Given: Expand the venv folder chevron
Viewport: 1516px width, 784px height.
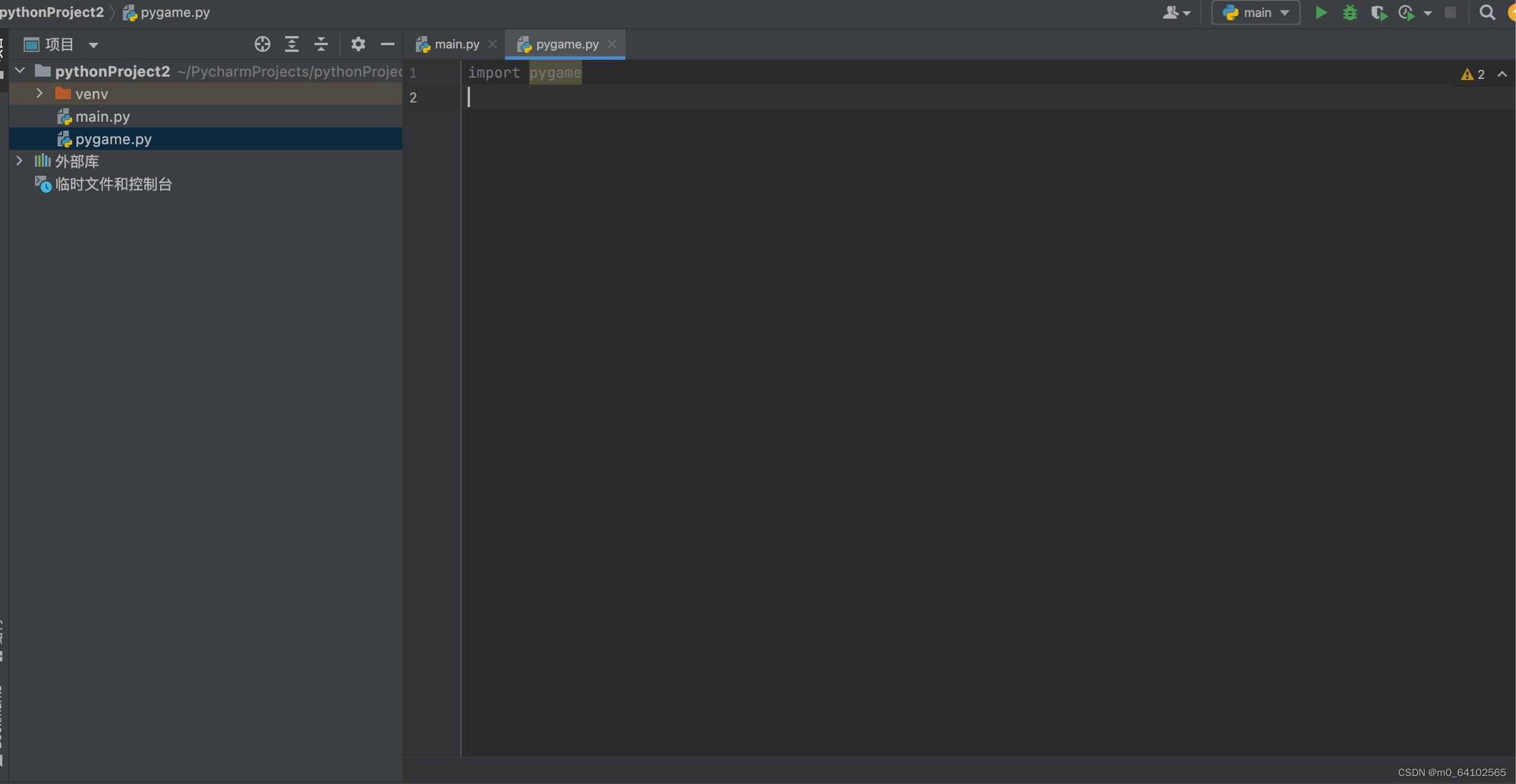Looking at the screenshot, I should 40,94.
